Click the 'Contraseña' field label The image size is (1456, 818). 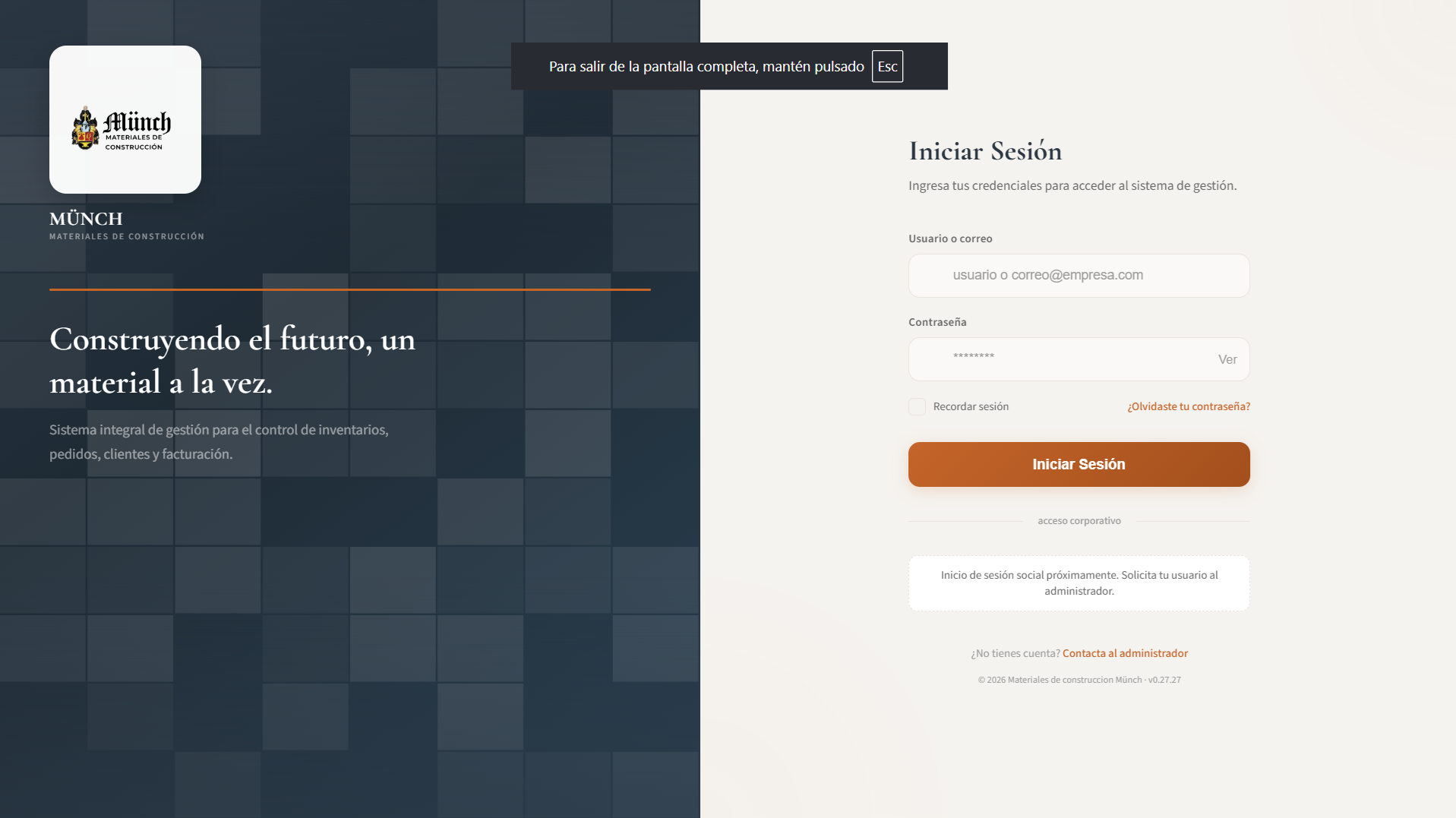(x=937, y=322)
